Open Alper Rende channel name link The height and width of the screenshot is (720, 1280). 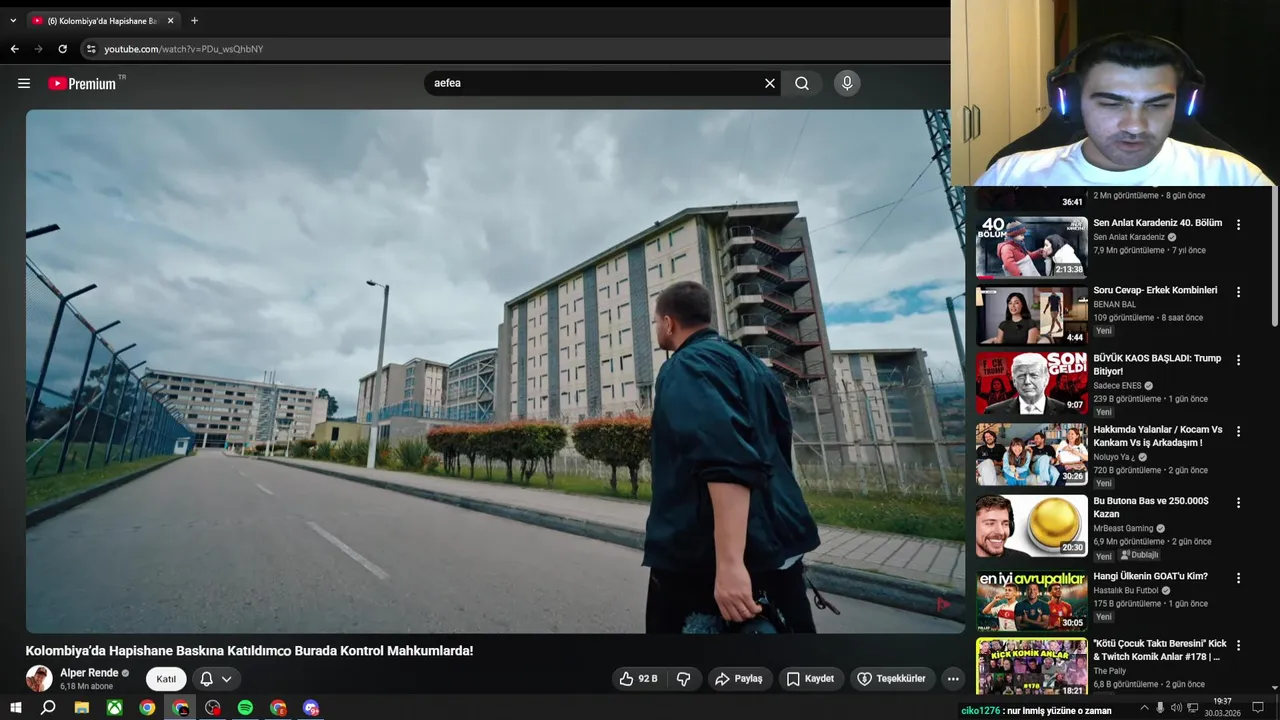89,673
